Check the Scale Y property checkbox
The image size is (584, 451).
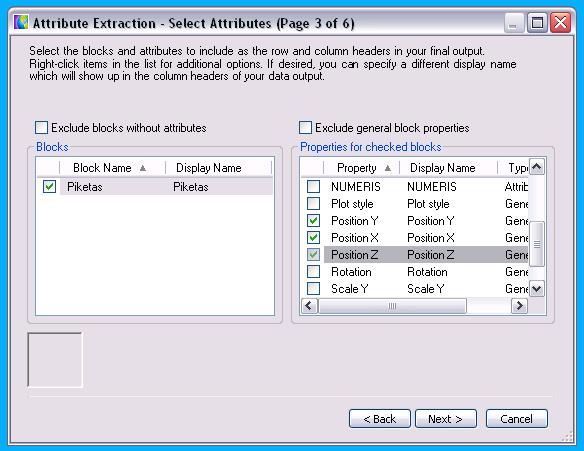coord(313,289)
